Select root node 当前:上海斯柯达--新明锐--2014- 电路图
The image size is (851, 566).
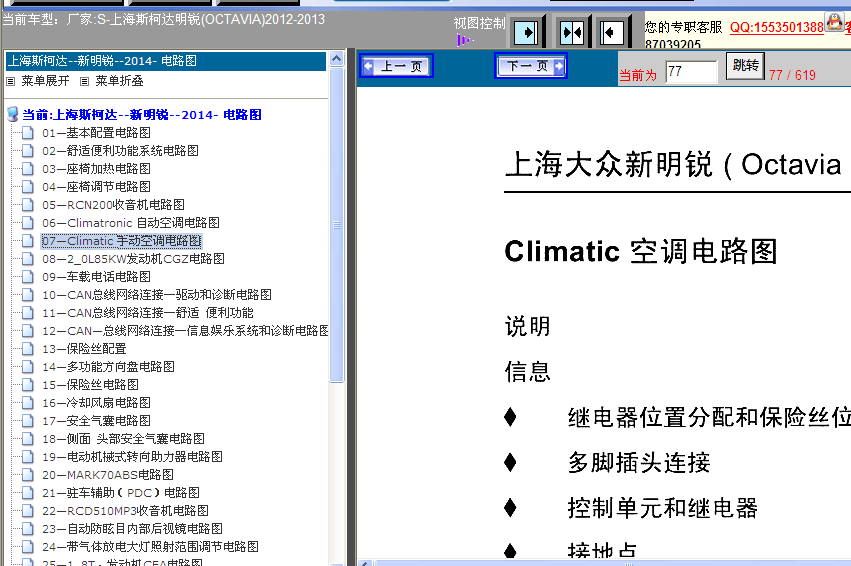142,115
